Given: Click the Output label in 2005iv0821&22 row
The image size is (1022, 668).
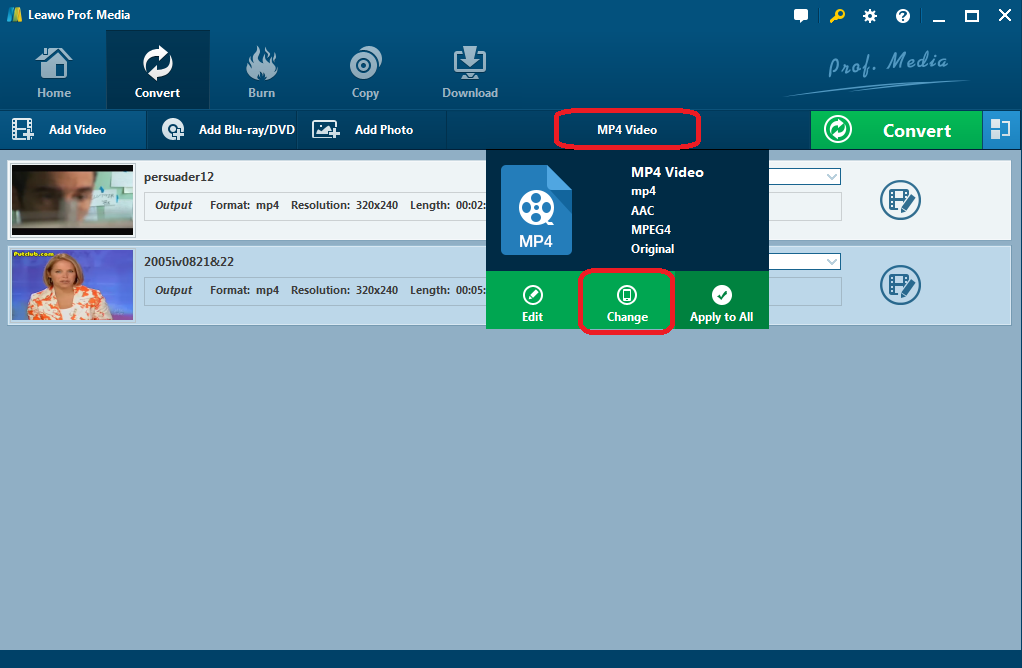Looking at the screenshot, I should (173, 290).
